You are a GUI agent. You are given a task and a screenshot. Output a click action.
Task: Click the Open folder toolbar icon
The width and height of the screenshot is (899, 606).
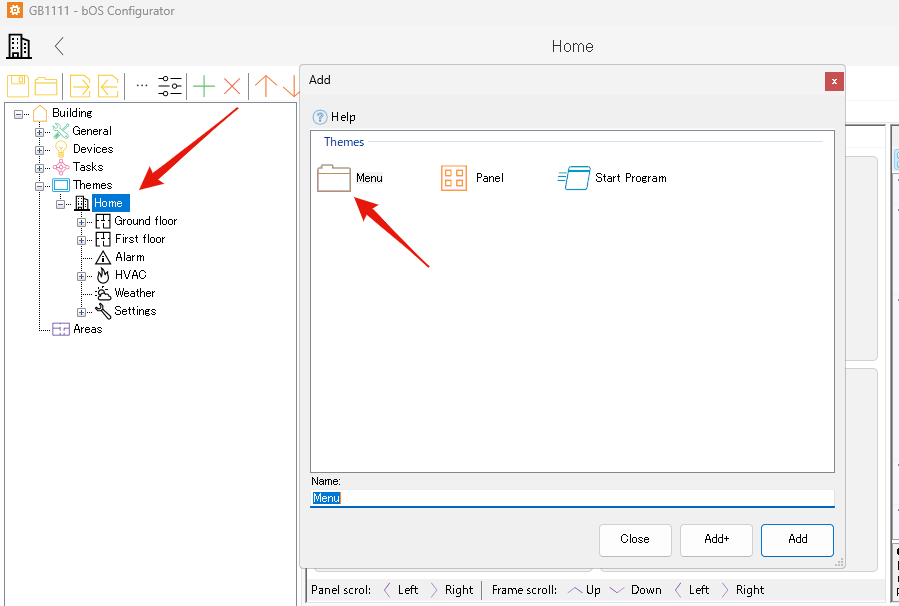coord(46,86)
